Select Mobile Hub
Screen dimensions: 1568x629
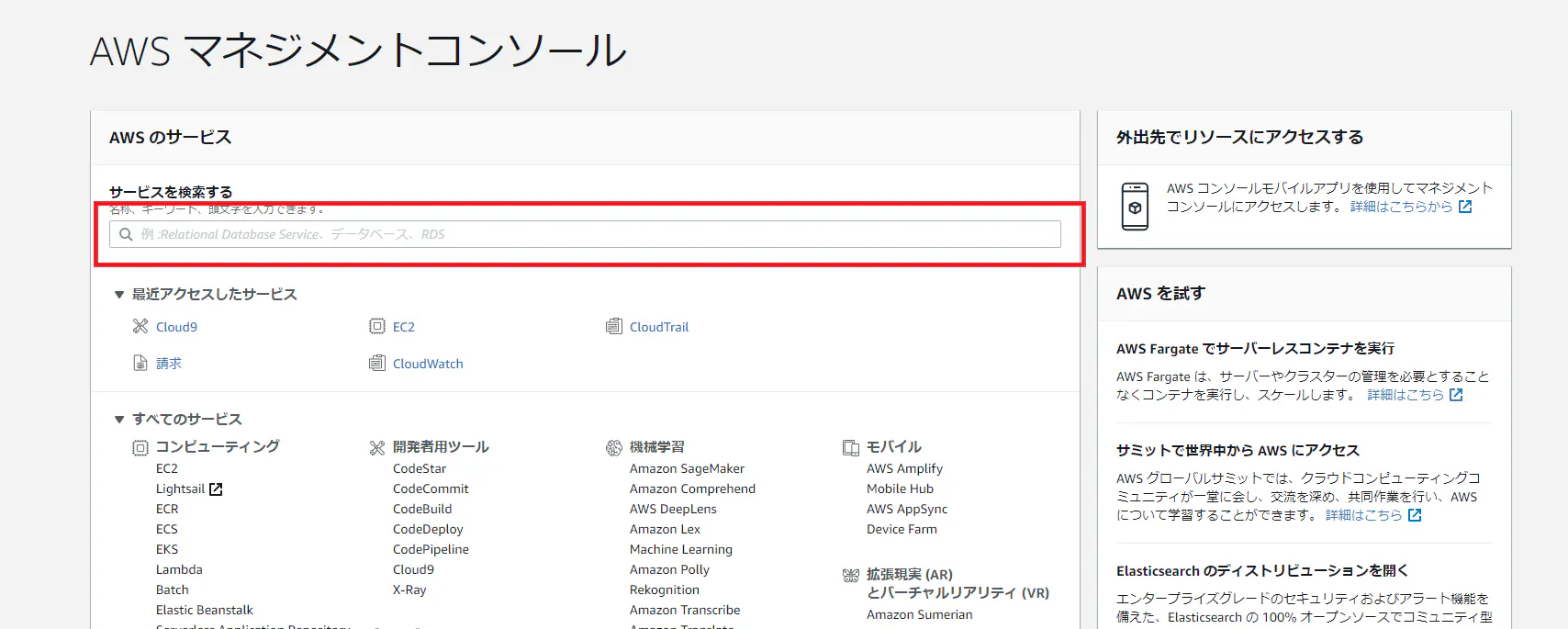[900, 489]
